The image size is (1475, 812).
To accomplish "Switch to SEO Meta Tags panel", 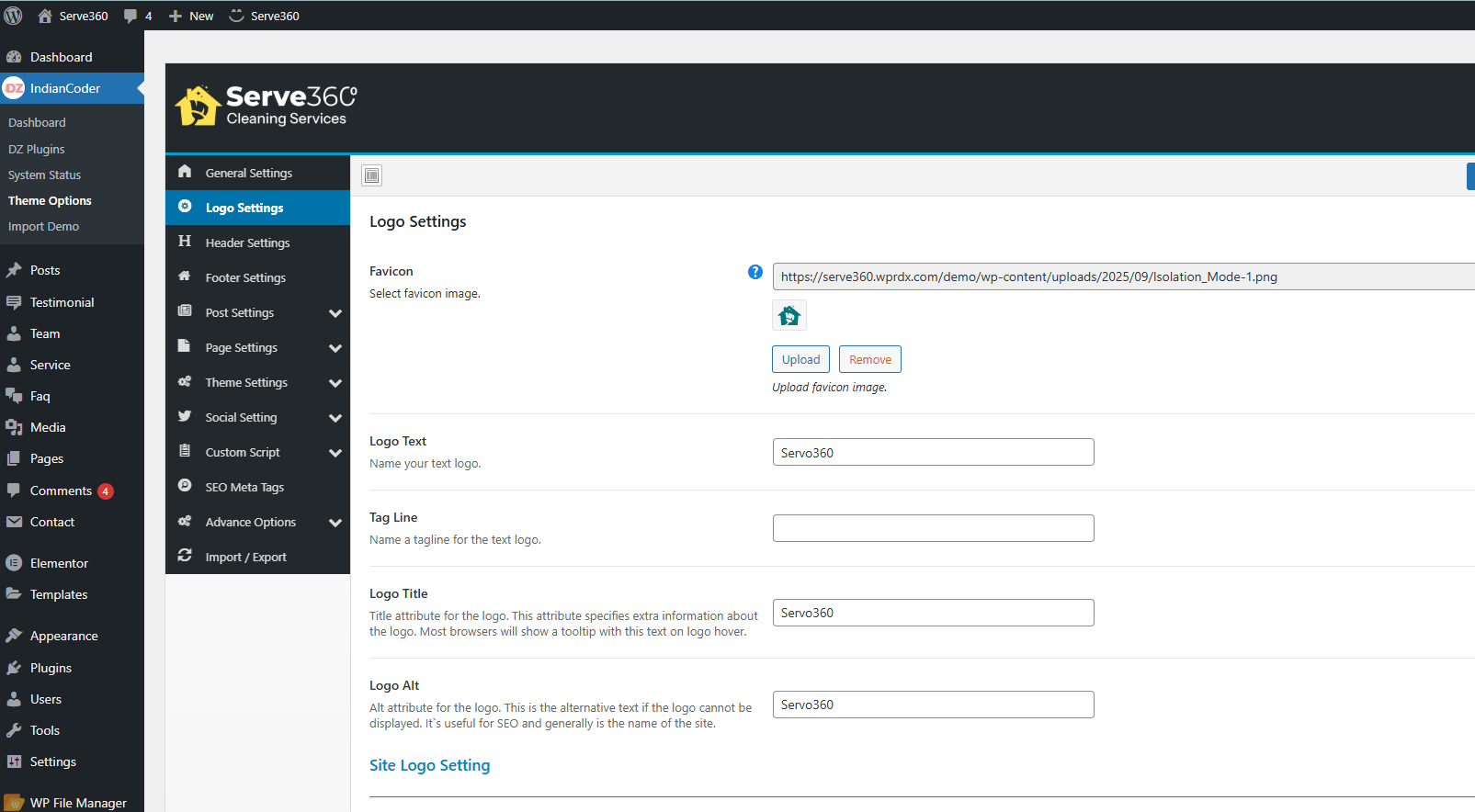I will point(244,488).
